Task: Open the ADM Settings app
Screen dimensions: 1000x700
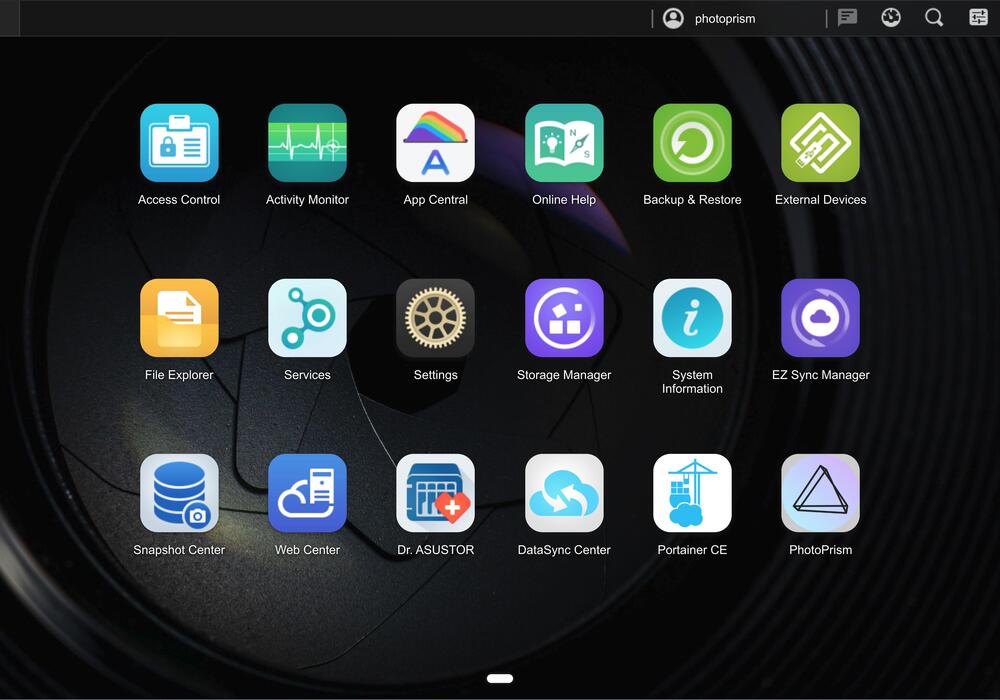Action: click(x=435, y=317)
